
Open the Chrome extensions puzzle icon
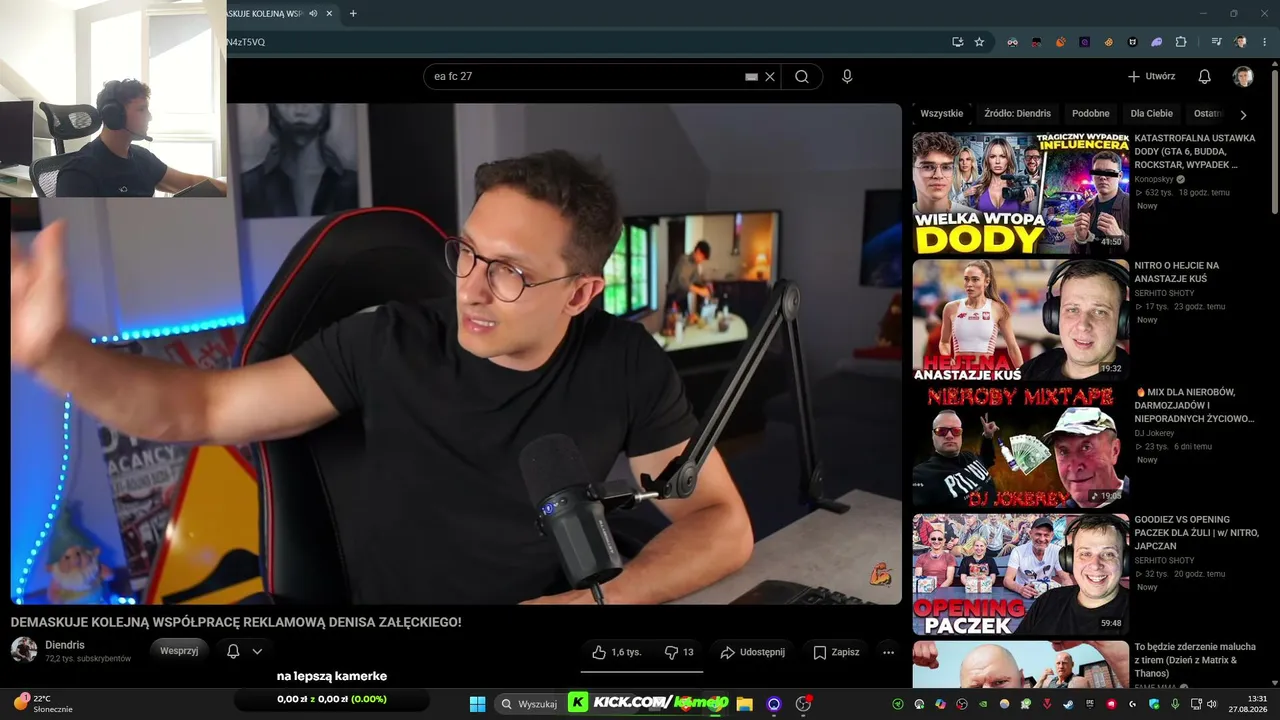(x=1181, y=42)
